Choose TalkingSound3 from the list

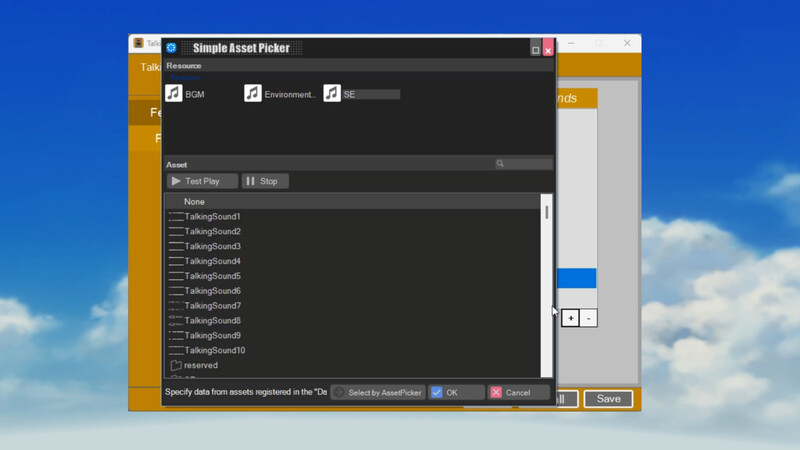pyautogui.click(x=212, y=246)
